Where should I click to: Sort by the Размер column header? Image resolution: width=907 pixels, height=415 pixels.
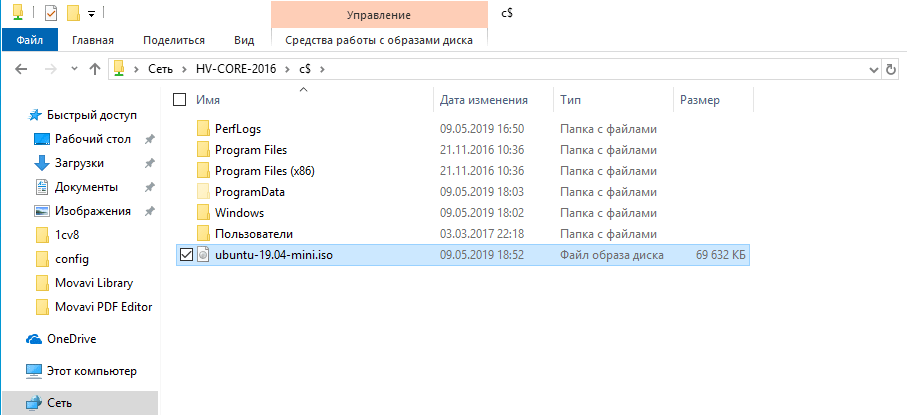click(x=700, y=100)
